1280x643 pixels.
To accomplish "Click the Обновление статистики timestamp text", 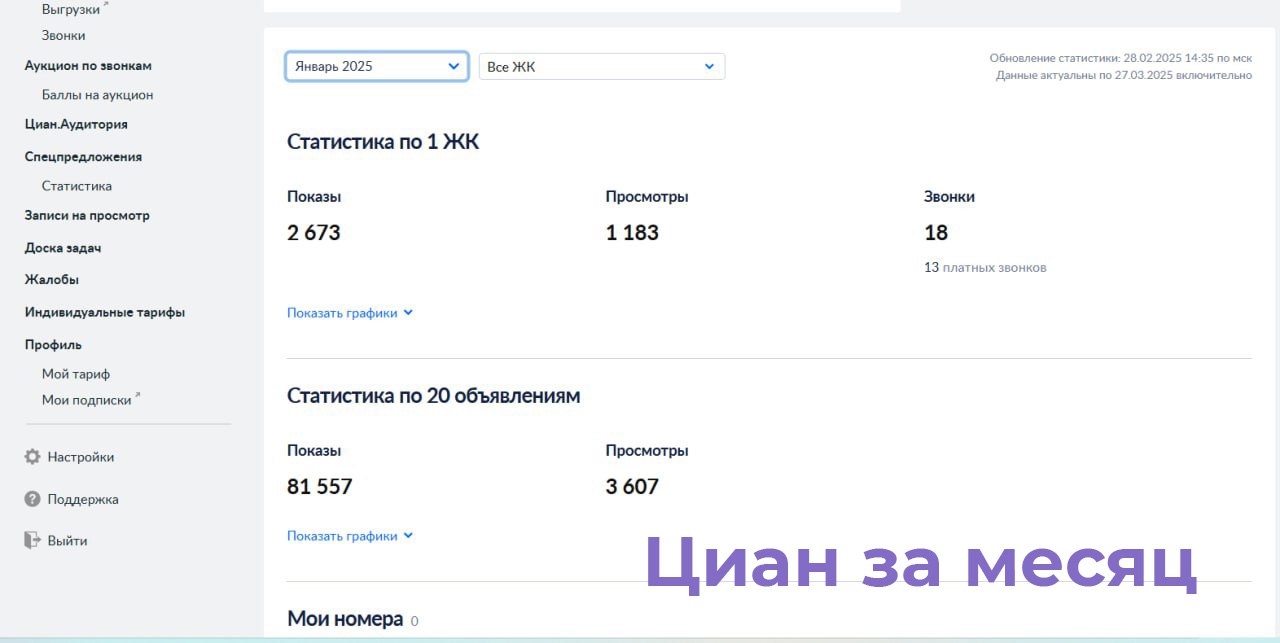I will click(x=1121, y=58).
